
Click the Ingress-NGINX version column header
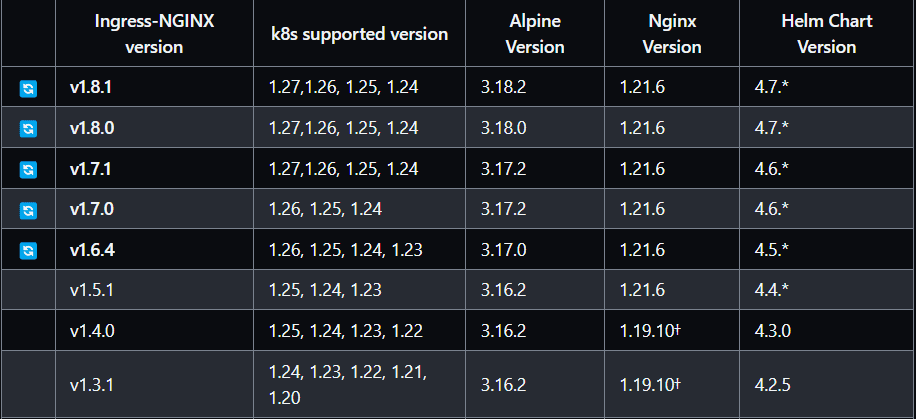click(153, 34)
